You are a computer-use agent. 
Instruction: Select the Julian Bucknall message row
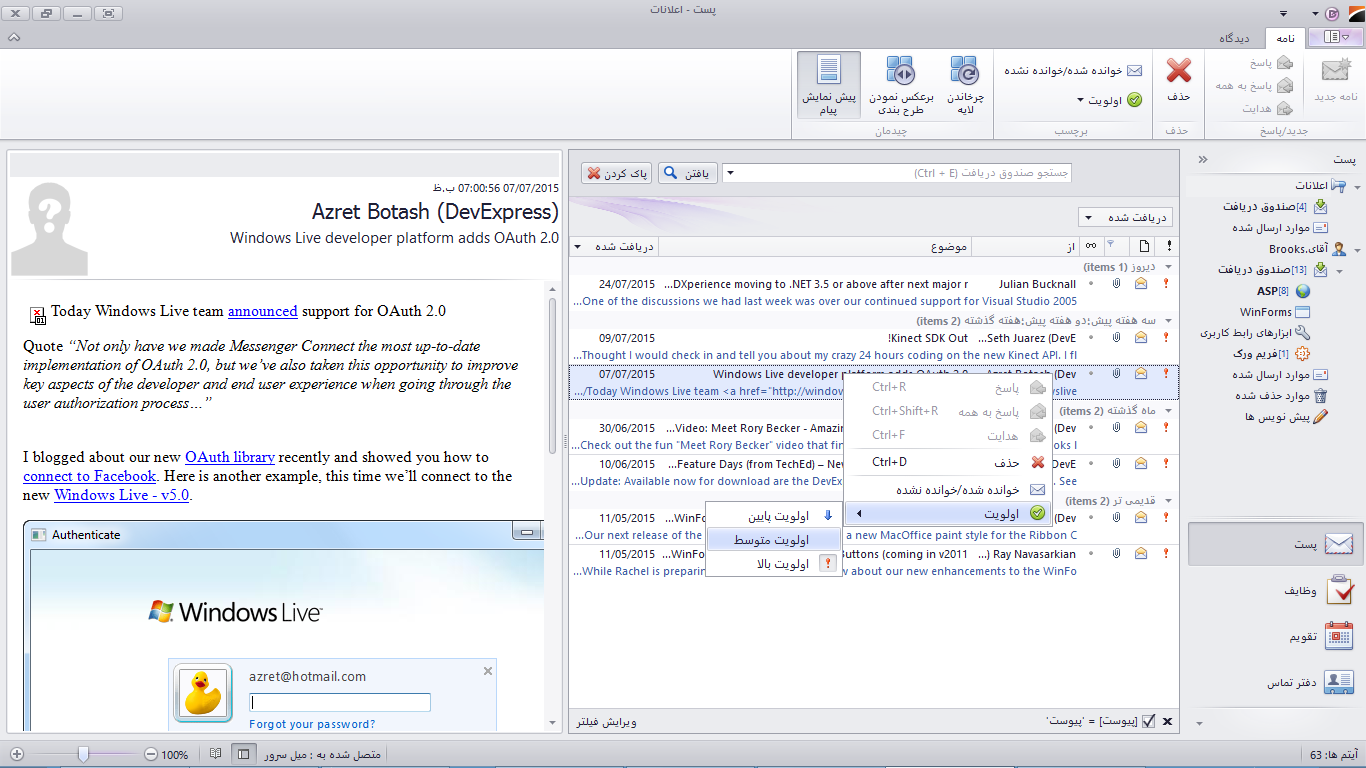[x=874, y=292]
